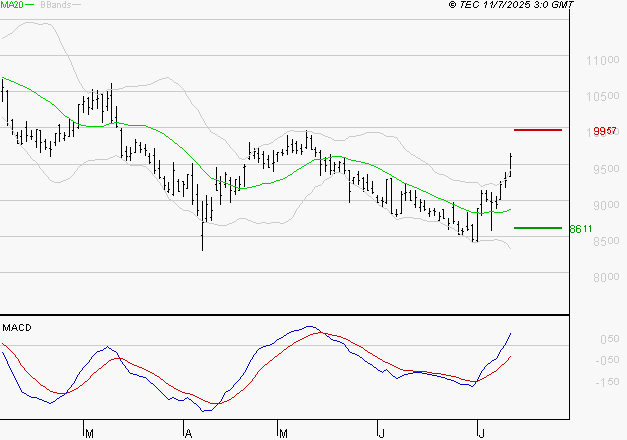Click the latest price bar at far right

[x=511, y=164]
